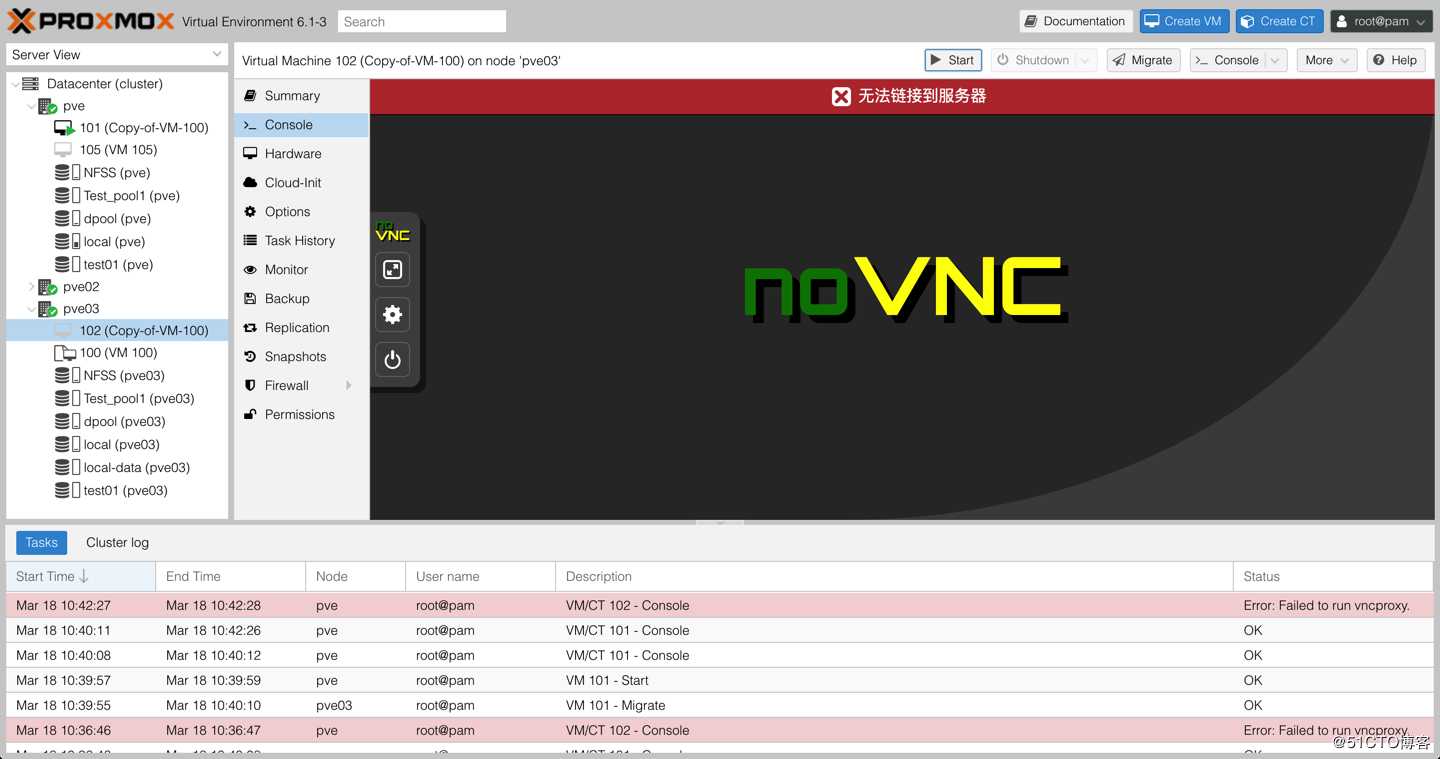The height and width of the screenshot is (759, 1440).
Task: Click the Mar 18 10:42:27 failed task row
Action: click(720, 605)
